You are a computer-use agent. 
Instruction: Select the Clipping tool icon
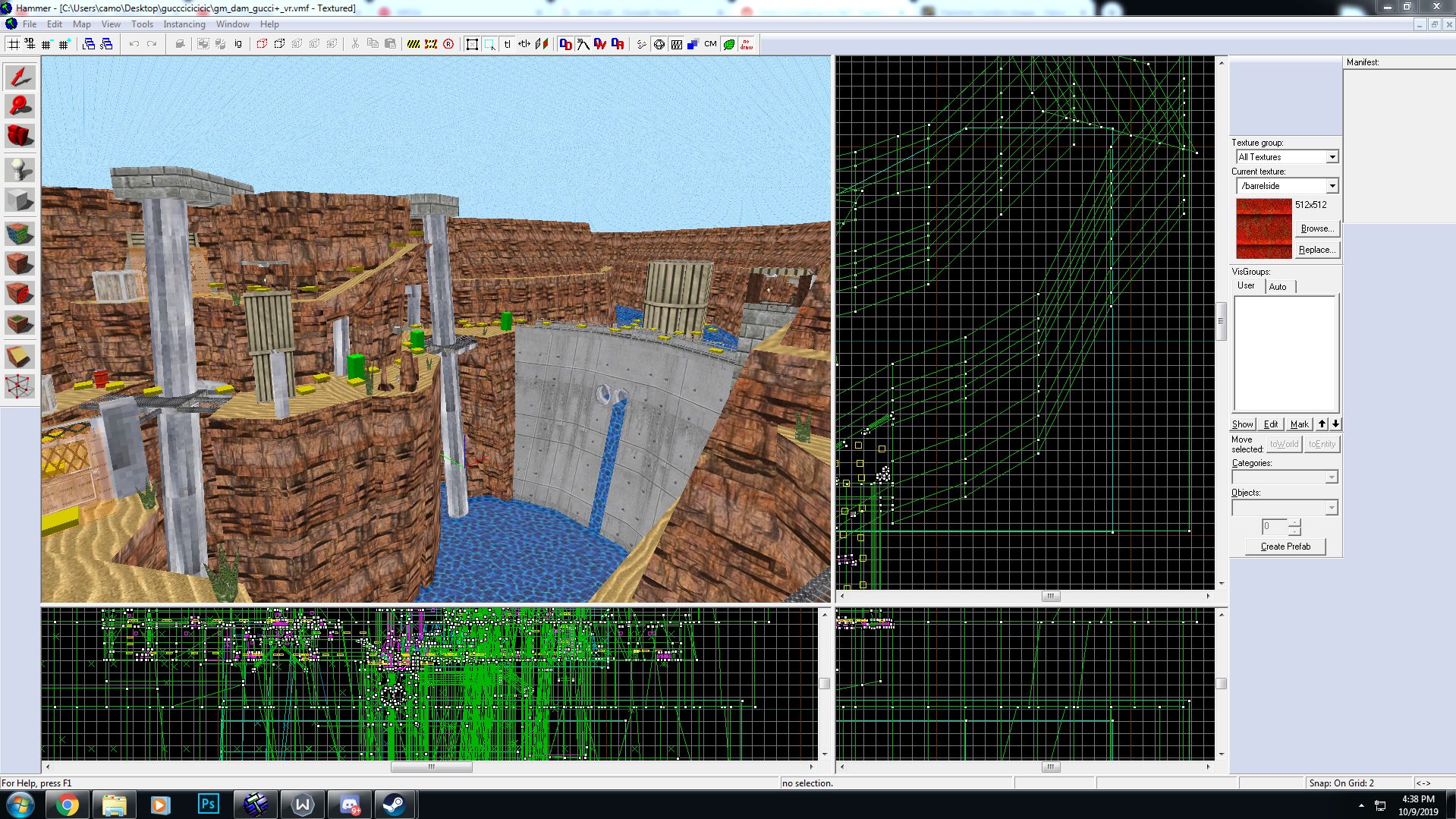[20, 356]
